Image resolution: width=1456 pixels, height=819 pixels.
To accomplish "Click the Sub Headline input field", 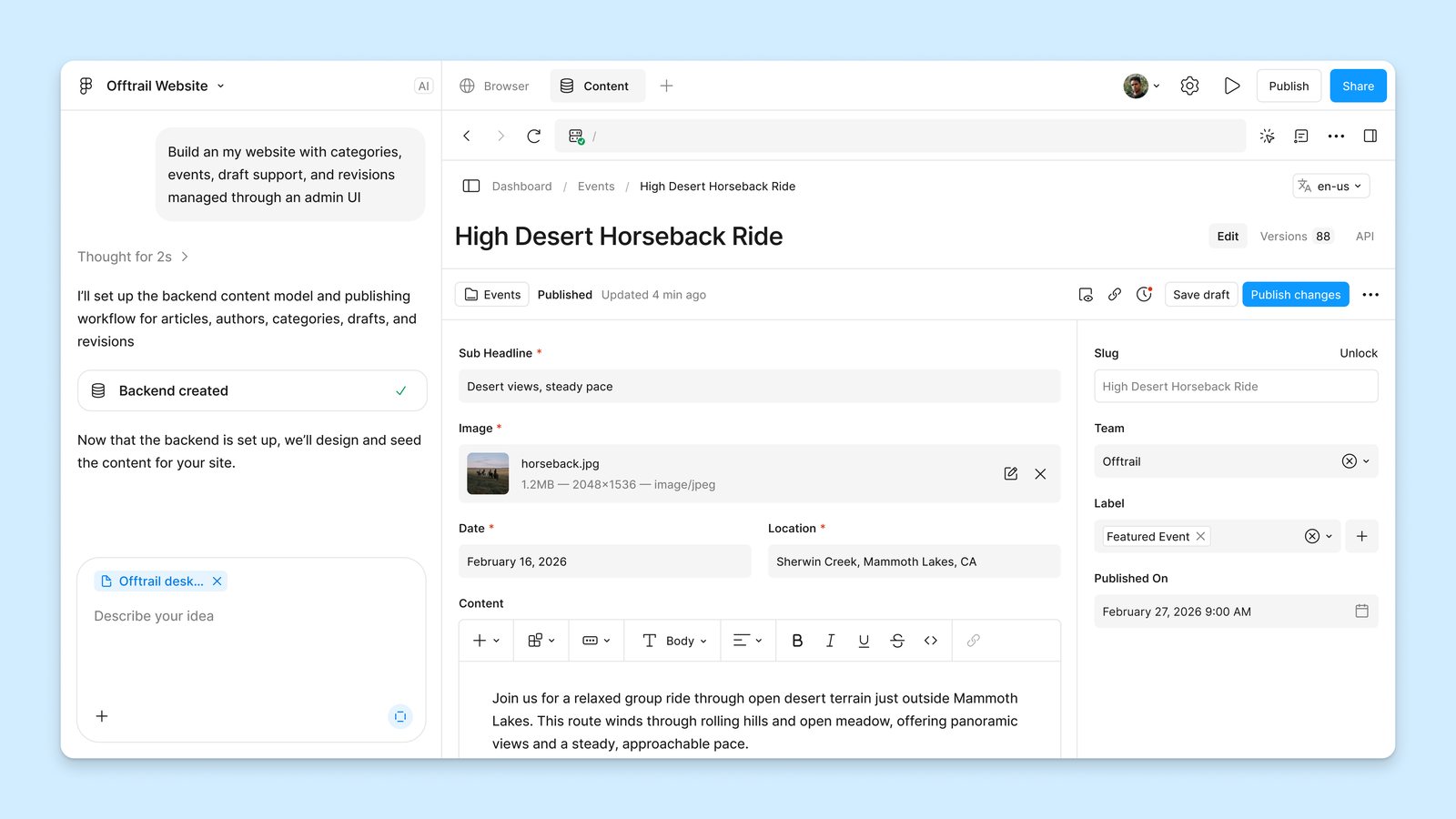I will [x=759, y=386].
